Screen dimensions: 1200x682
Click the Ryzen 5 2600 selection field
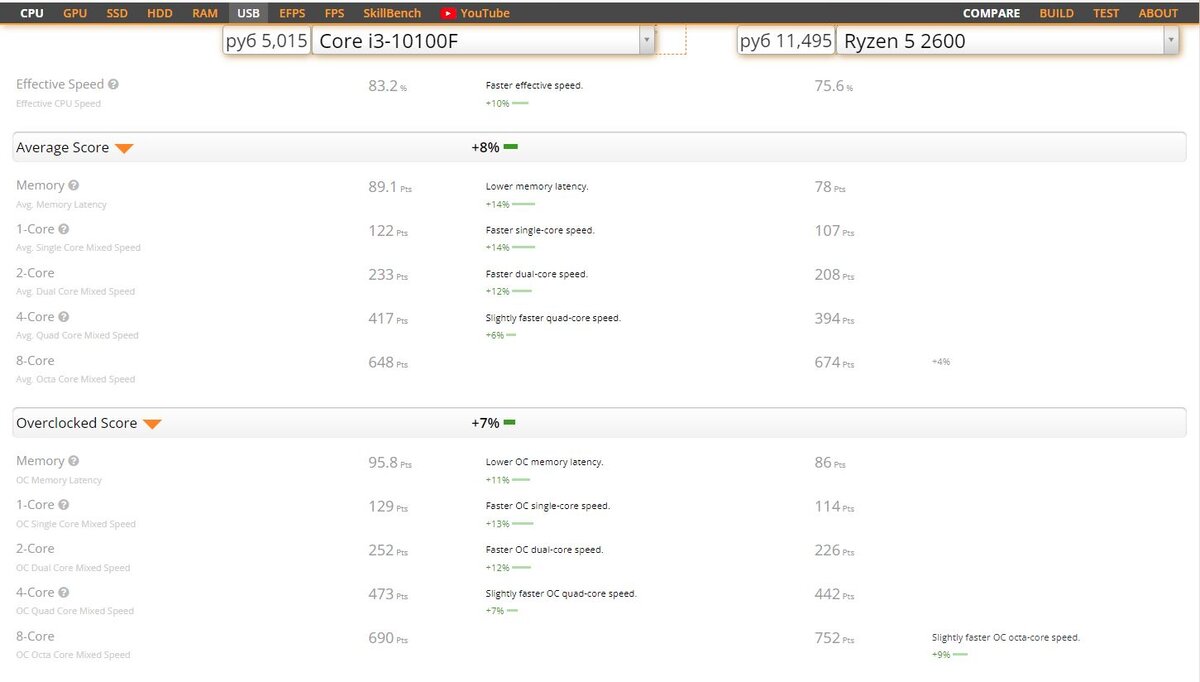1008,41
